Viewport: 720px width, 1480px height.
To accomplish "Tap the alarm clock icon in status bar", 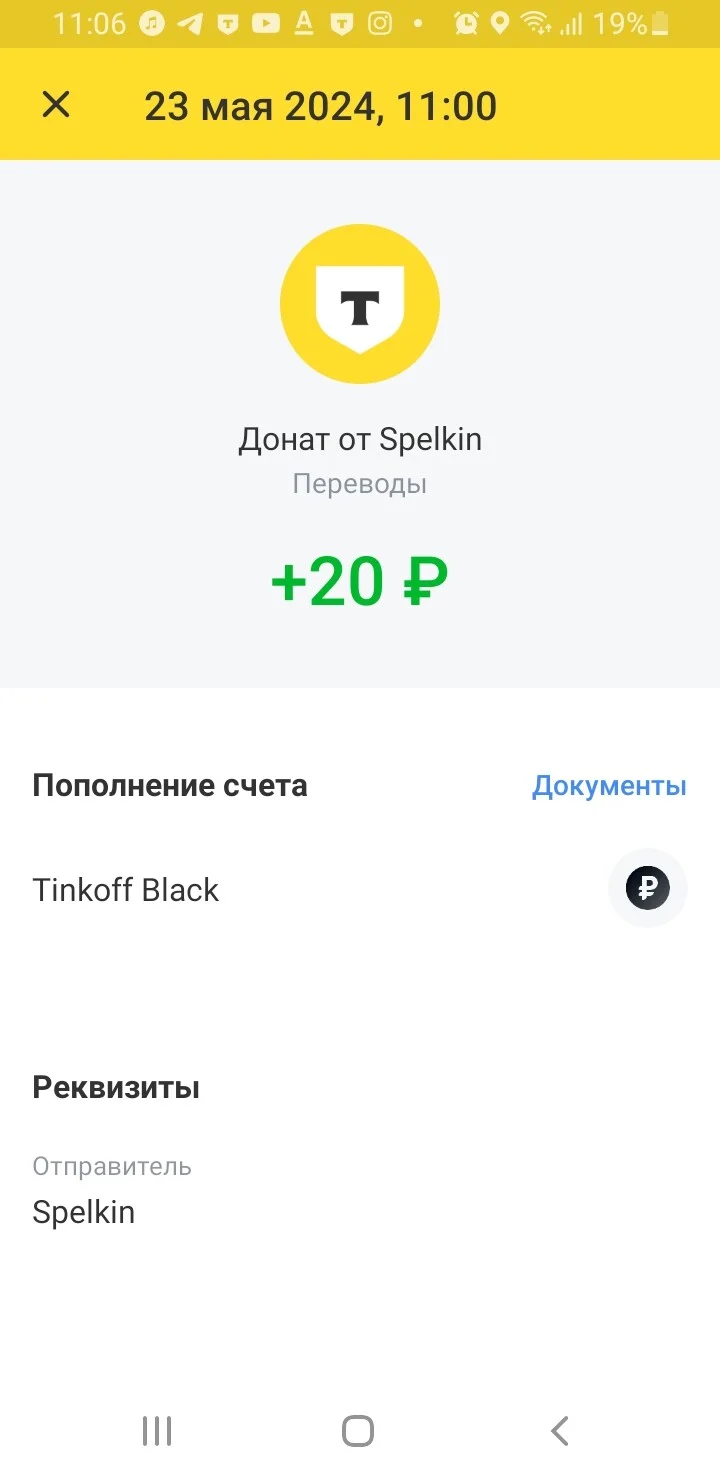I will [x=466, y=23].
